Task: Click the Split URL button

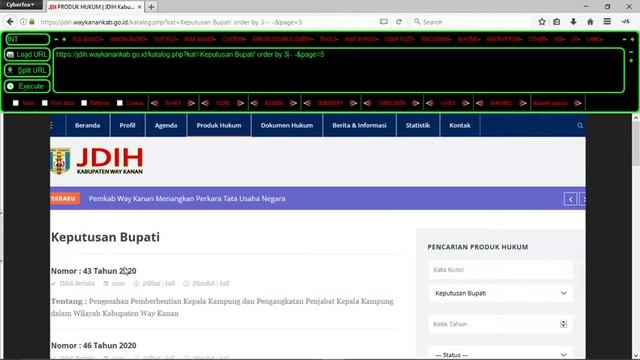Action: click(x=27, y=70)
